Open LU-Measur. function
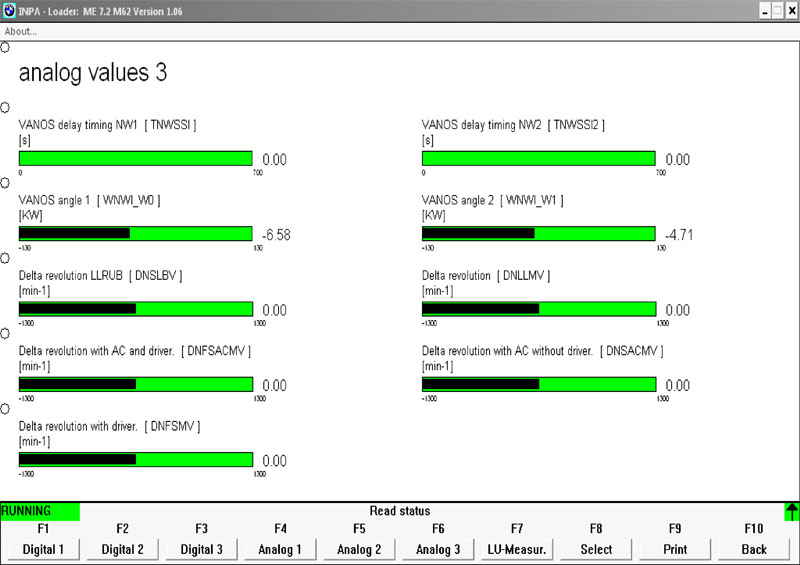Screen dimensions: 800x565 tap(517, 549)
